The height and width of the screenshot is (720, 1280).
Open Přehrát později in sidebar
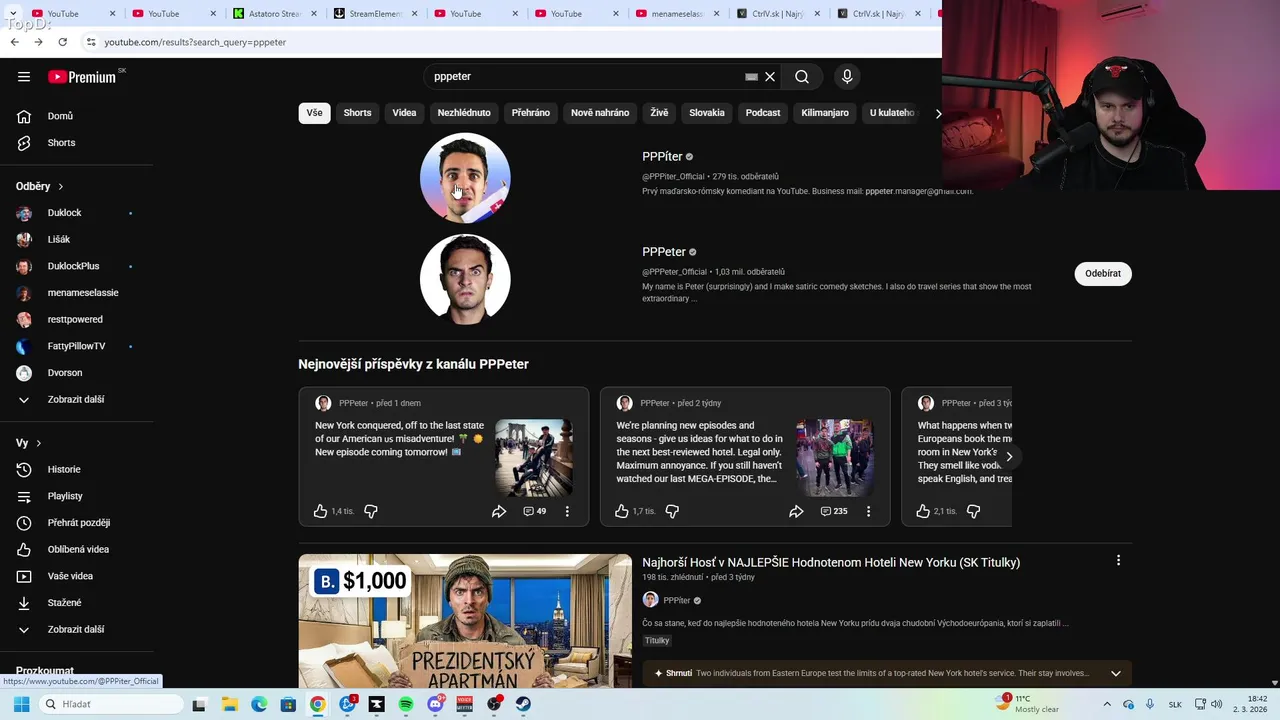click(x=79, y=523)
